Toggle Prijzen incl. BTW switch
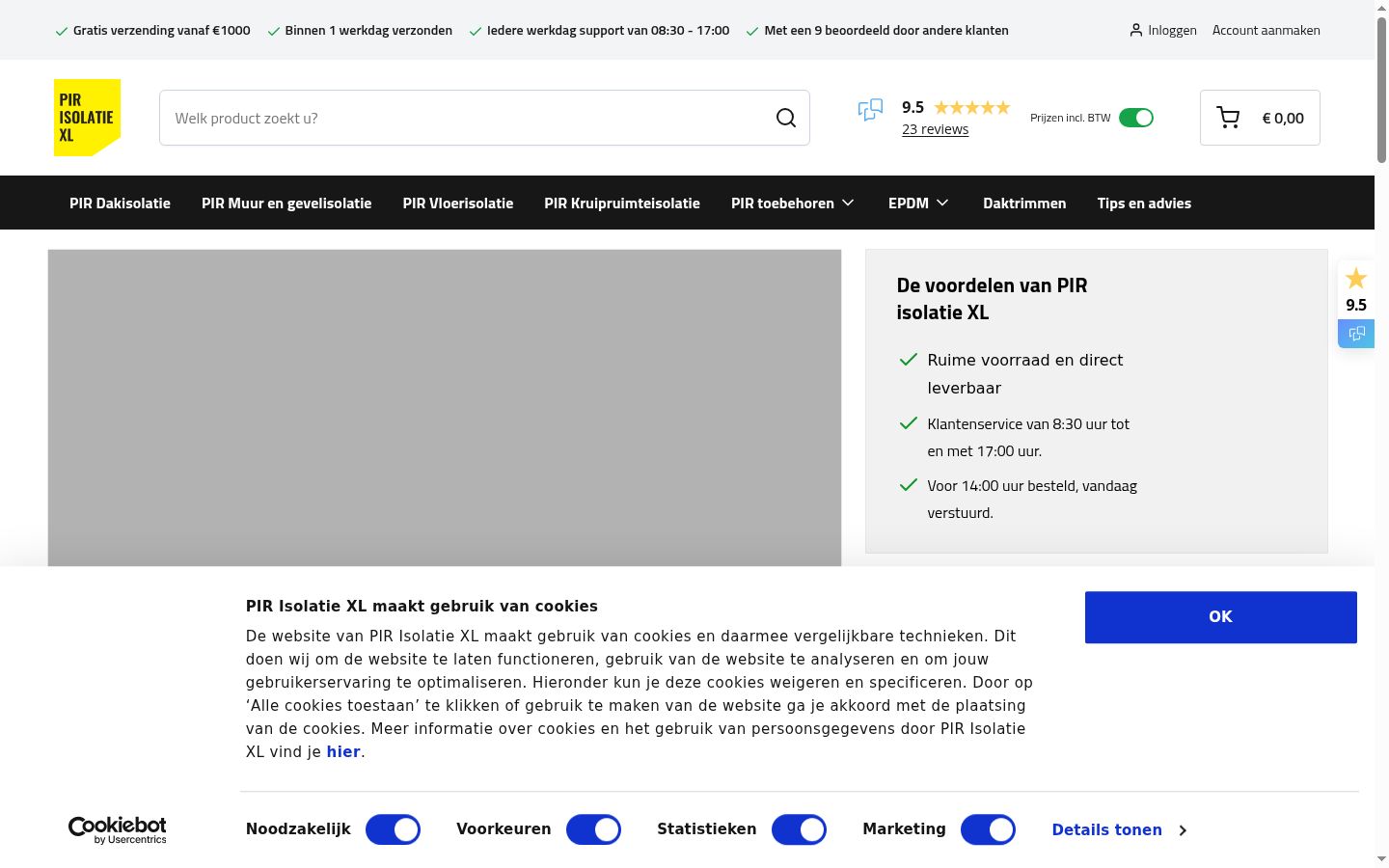The height and width of the screenshot is (868, 1389). pyautogui.click(x=1136, y=118)
